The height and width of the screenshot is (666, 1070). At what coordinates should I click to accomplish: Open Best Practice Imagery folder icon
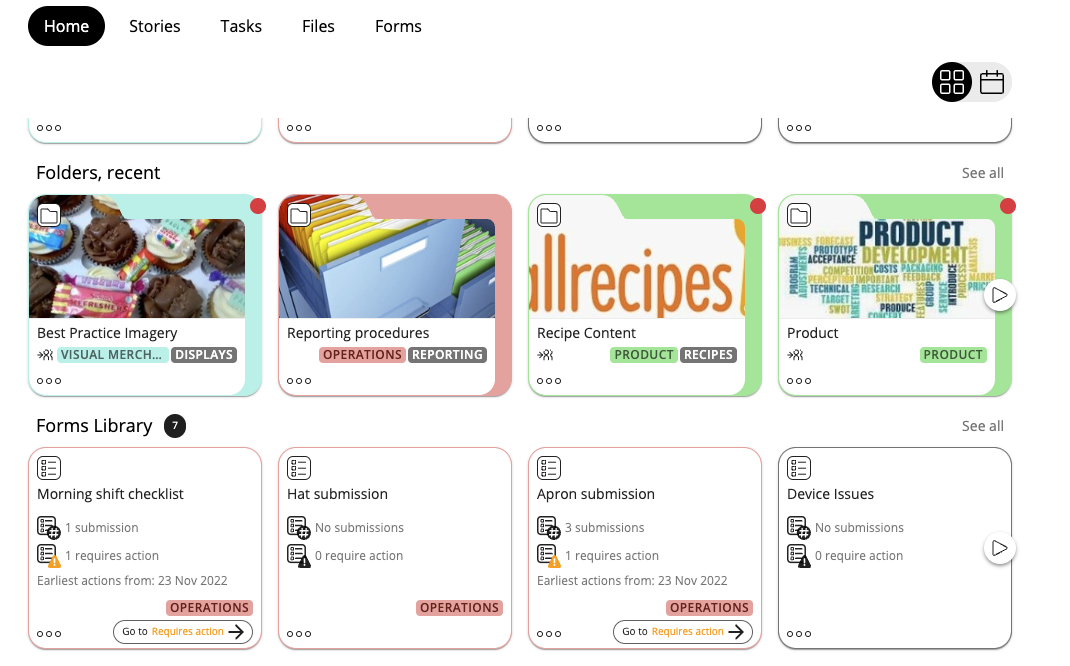[49, 216]
